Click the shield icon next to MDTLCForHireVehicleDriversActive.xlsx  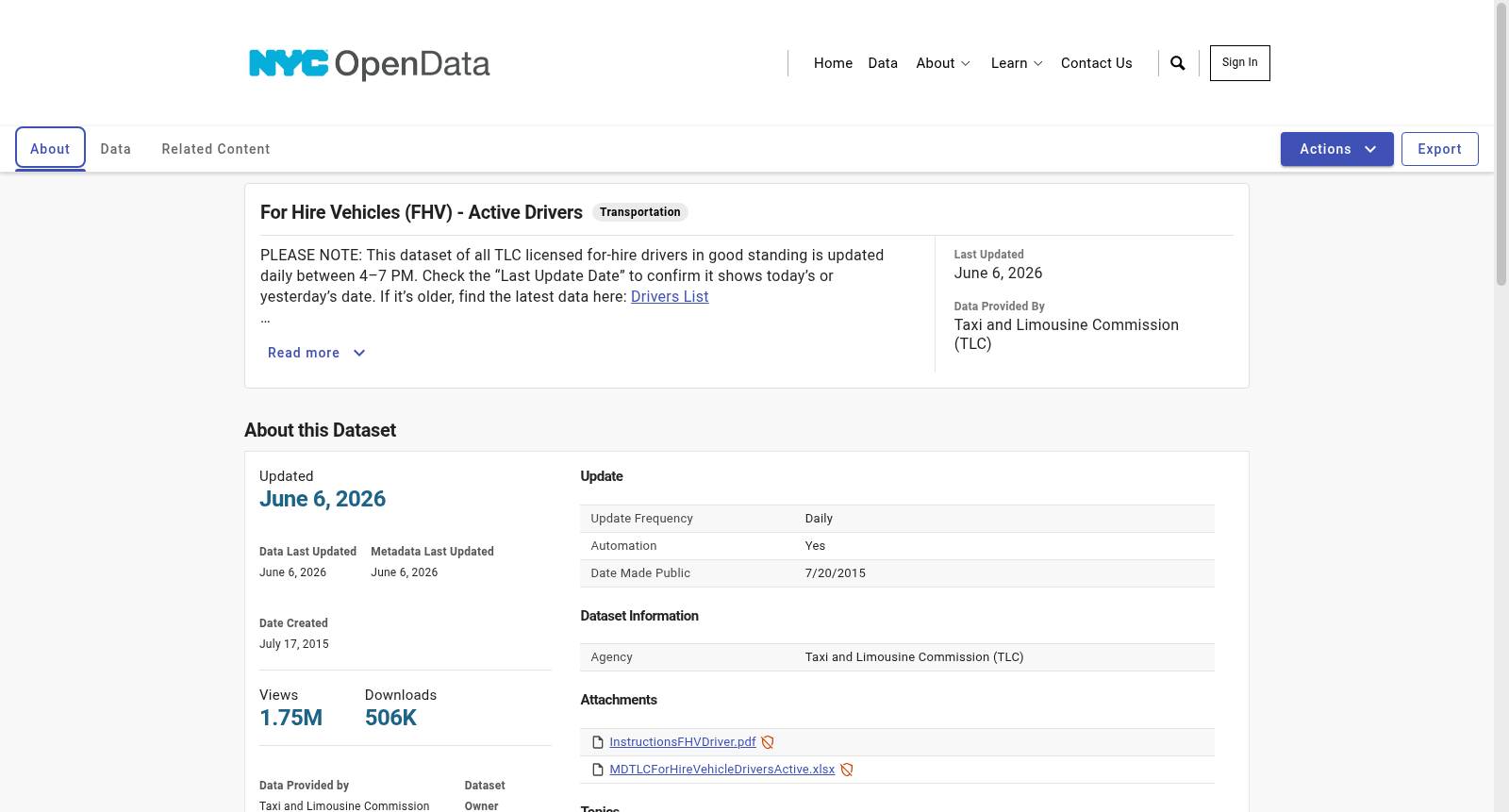pyautogui.click(x=847, y=770)
